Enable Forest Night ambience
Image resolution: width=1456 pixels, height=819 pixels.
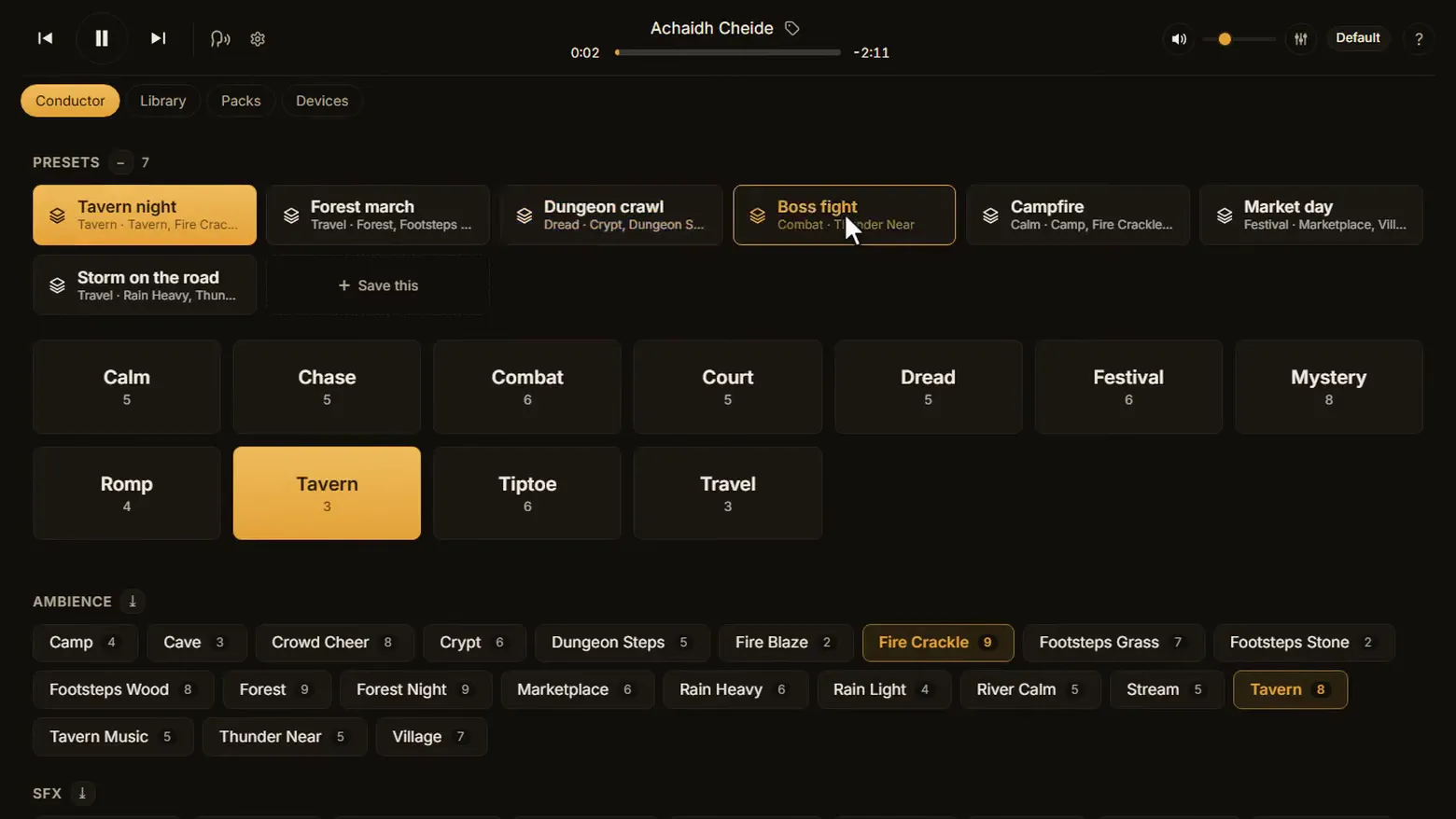pos(415,689)
